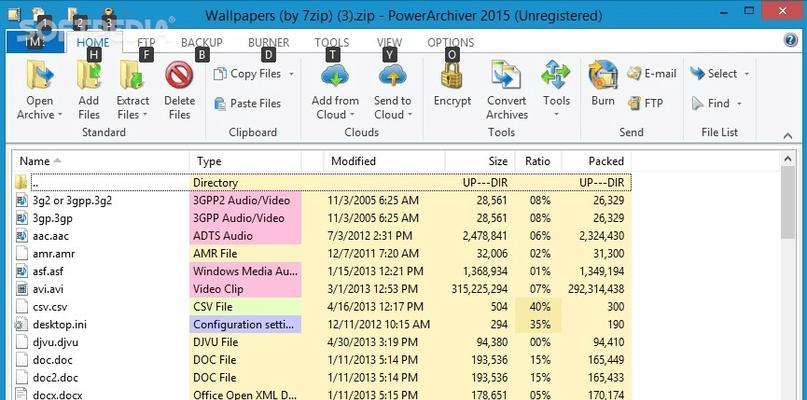The image size is (807, 400).
Task: Select the amr.amr file row
Action: point(322,253)
